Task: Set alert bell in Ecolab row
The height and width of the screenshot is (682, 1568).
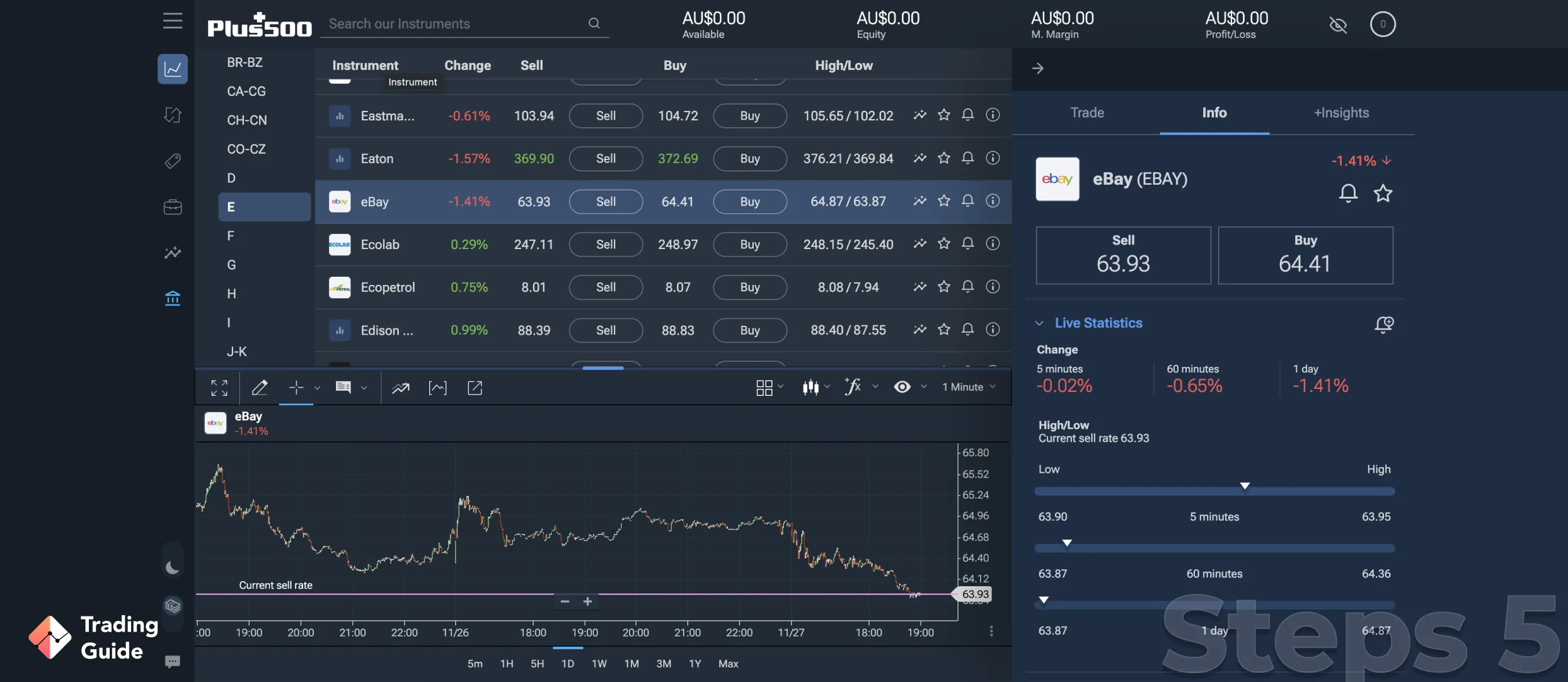Action: click(x=967, y=243)
